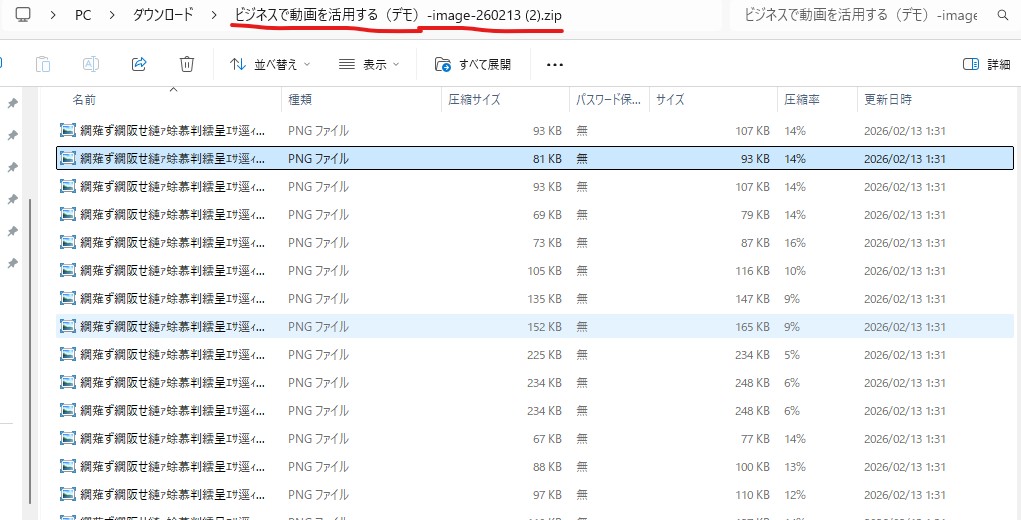The width and height of the screenshot is (1021, 520).
Task: Open the 表示 view dropdown
Action: 369,64
